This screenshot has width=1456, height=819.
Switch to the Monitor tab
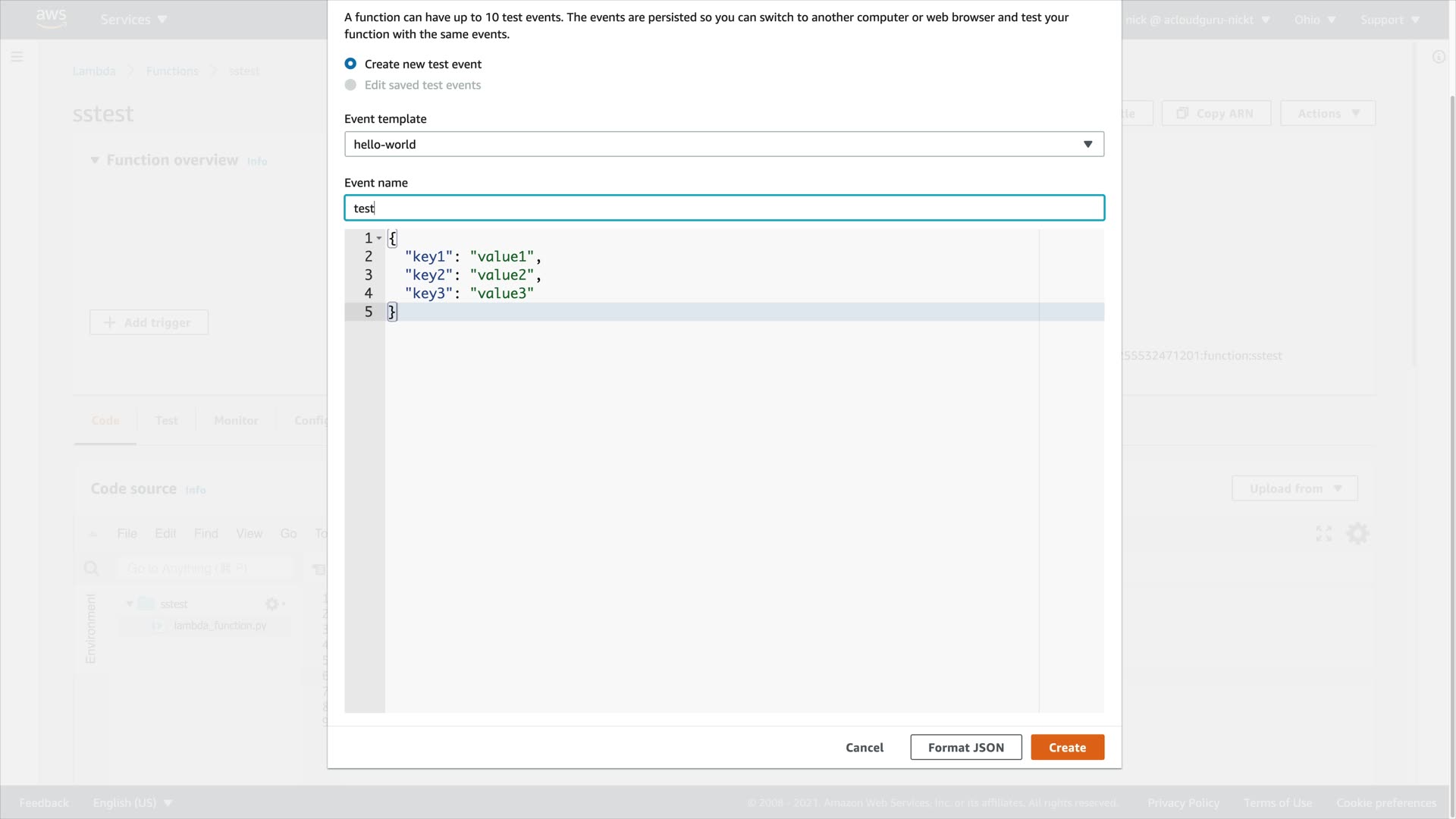236,421
